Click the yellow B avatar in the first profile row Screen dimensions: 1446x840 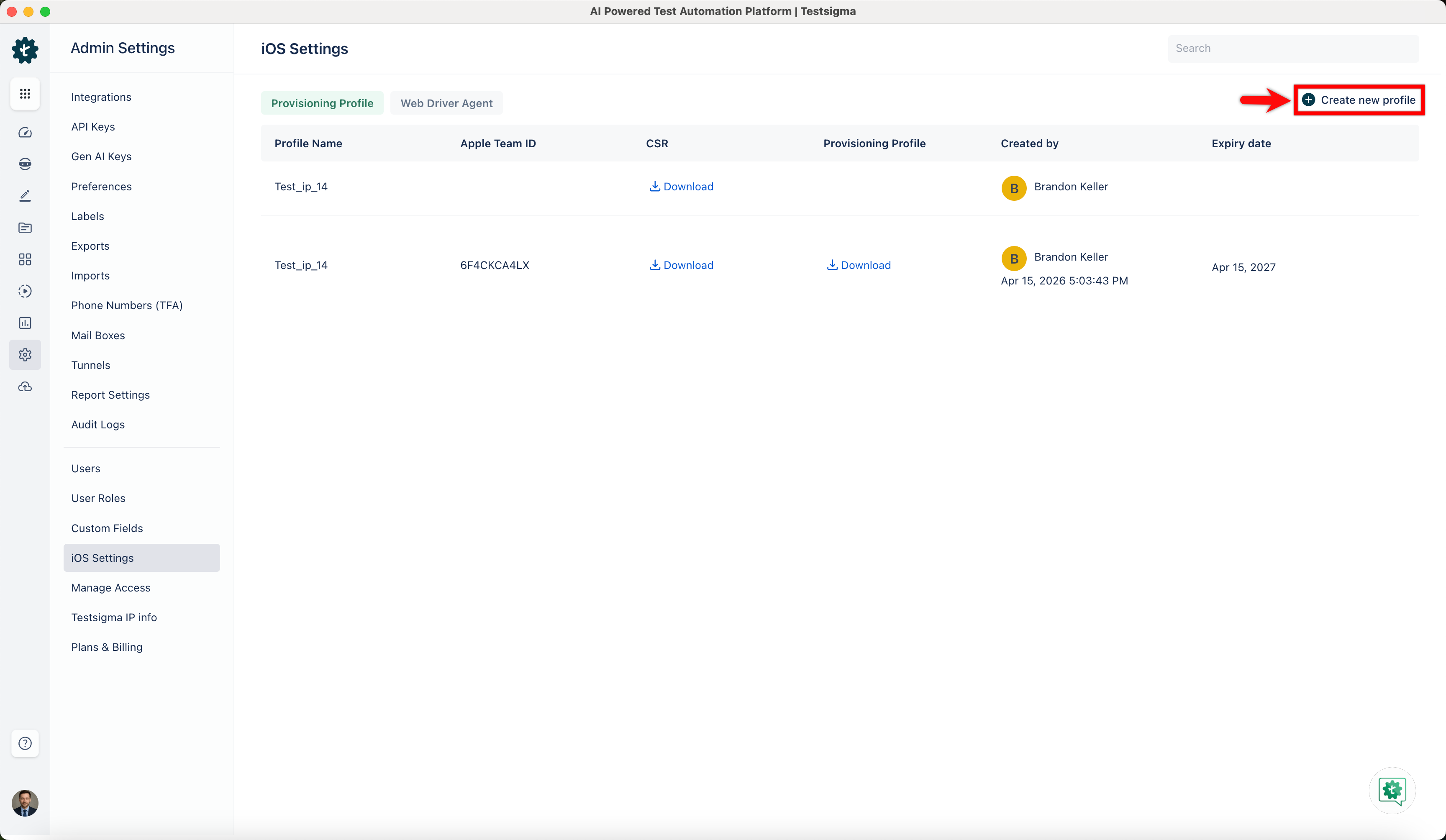point(1014,188)
